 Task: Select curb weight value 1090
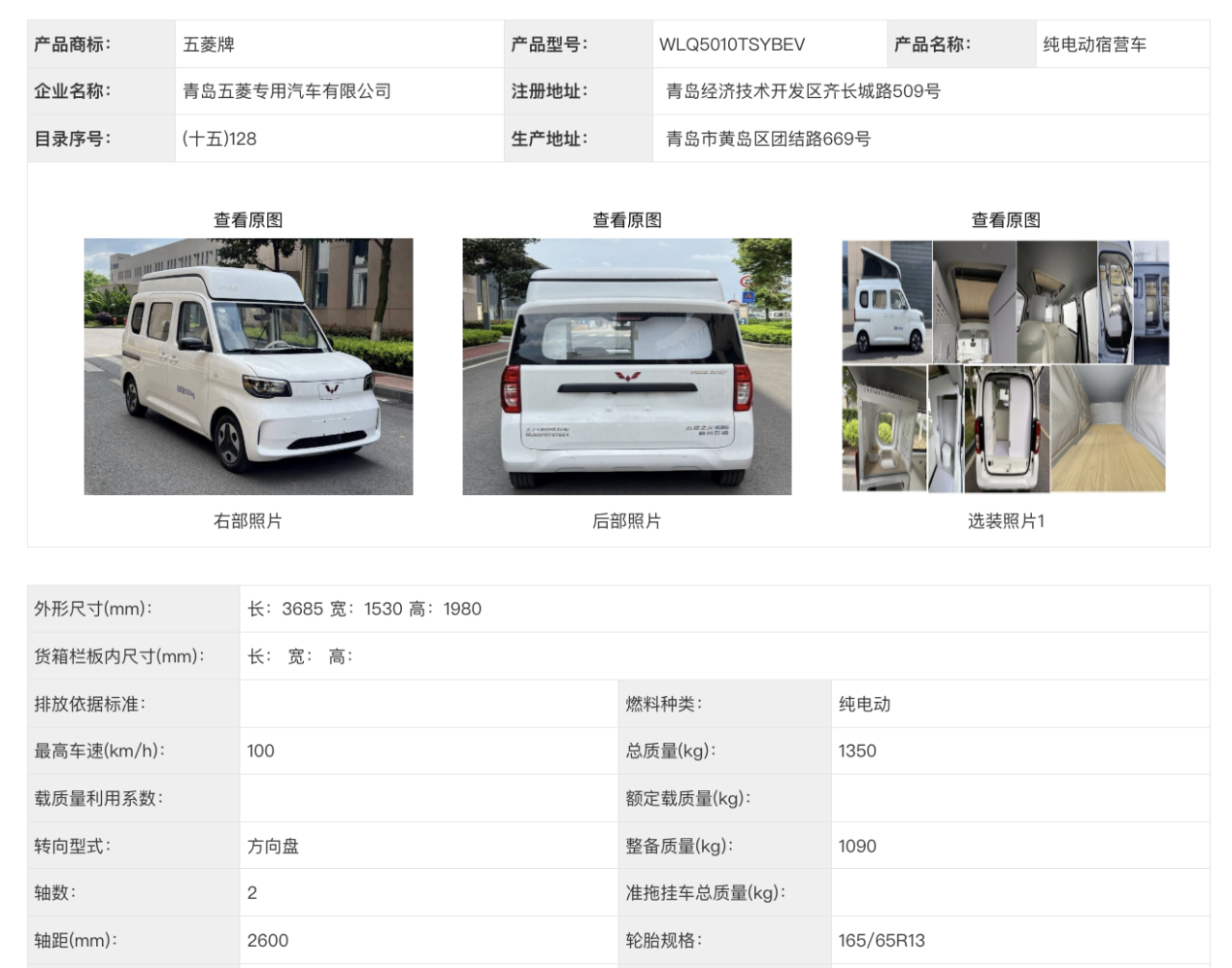(x=857, y=846)
